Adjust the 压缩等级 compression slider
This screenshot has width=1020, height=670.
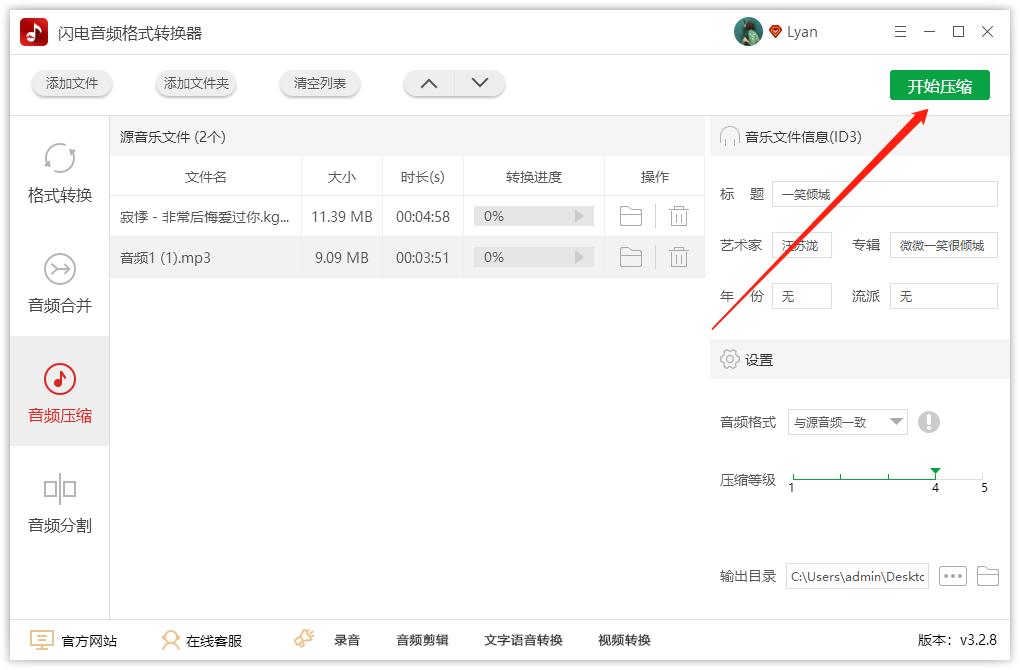click(935, 472)
